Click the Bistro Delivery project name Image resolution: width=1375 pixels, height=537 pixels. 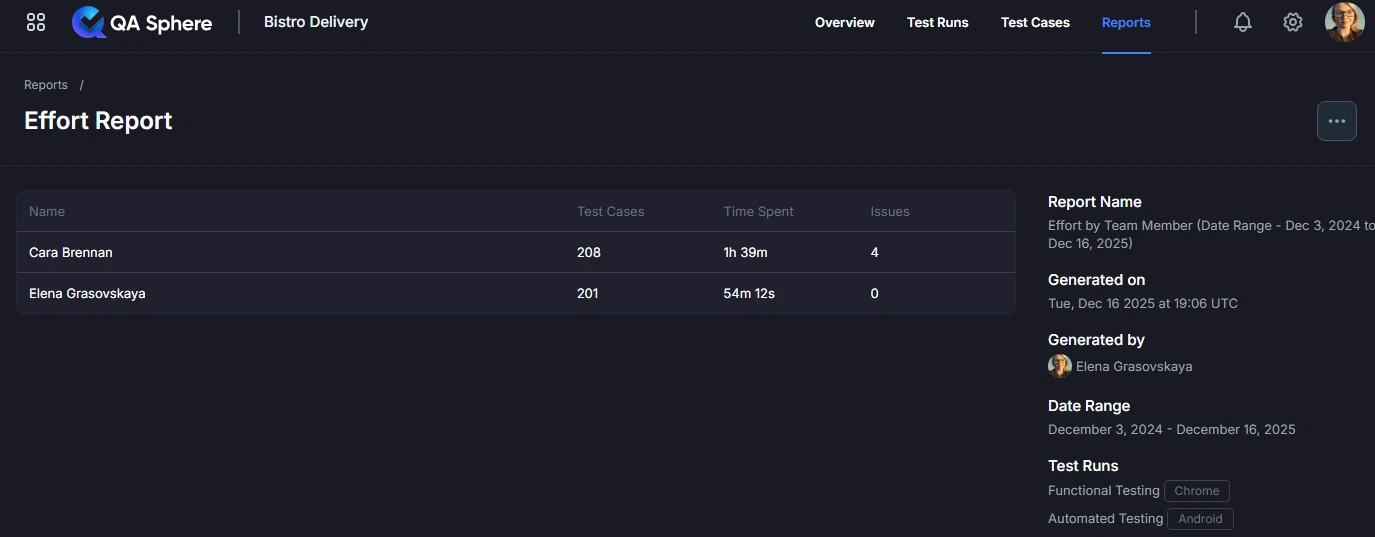[x=316, y=21]
